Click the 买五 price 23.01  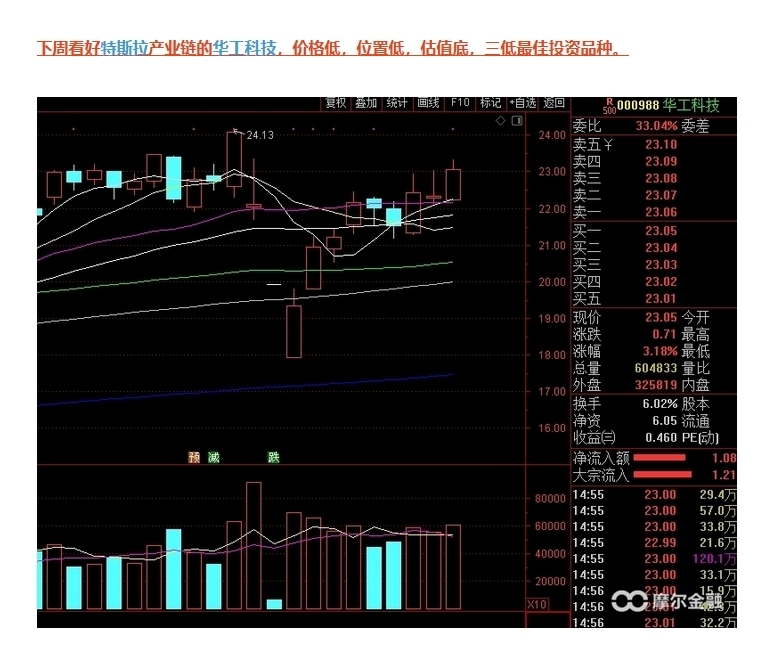(661, 299)
